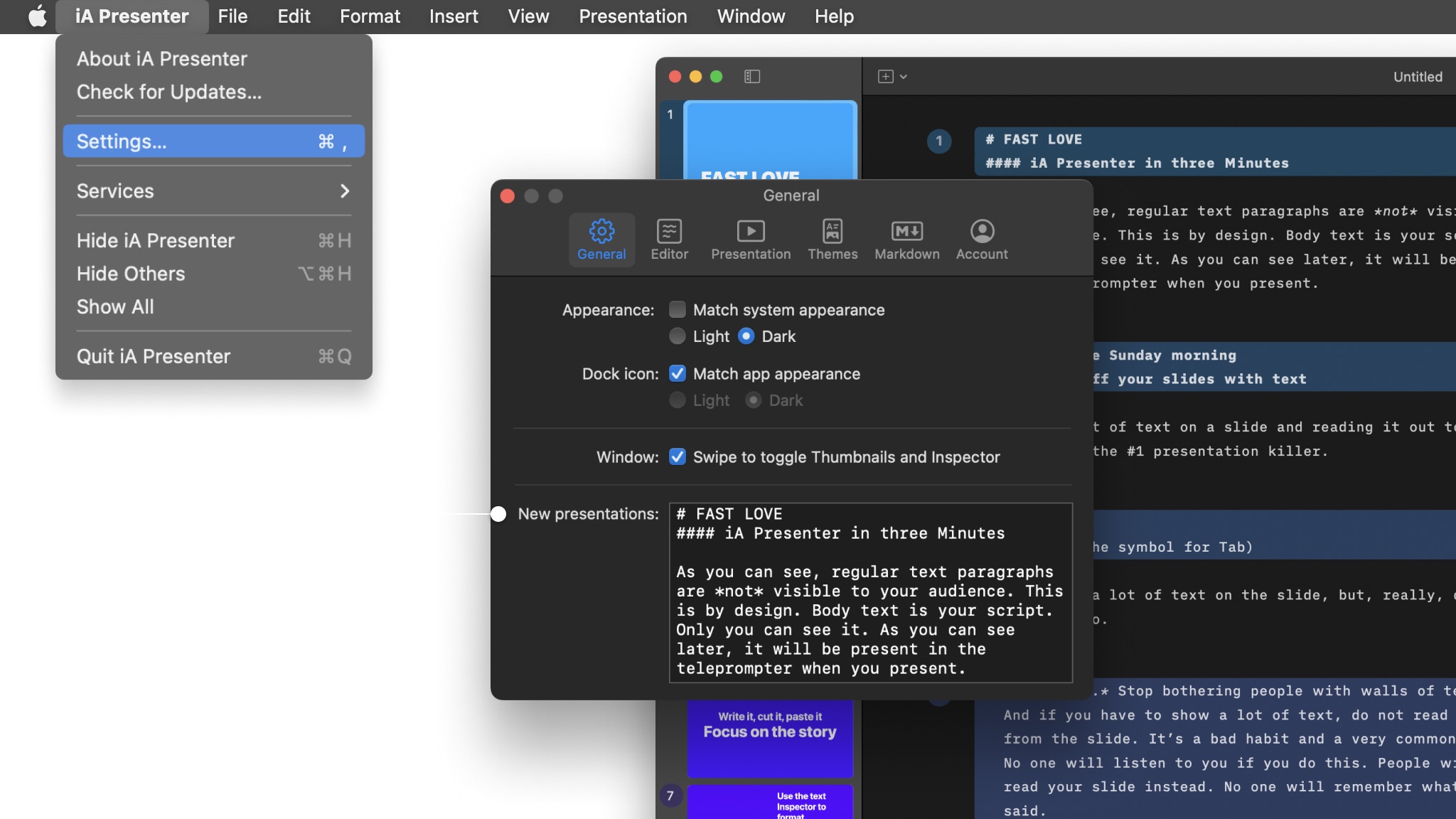Uncheck Match app appearance for Dock icon
This screenshot has width=1456, height=819.
pyautogui.click(x=678, y=373)
